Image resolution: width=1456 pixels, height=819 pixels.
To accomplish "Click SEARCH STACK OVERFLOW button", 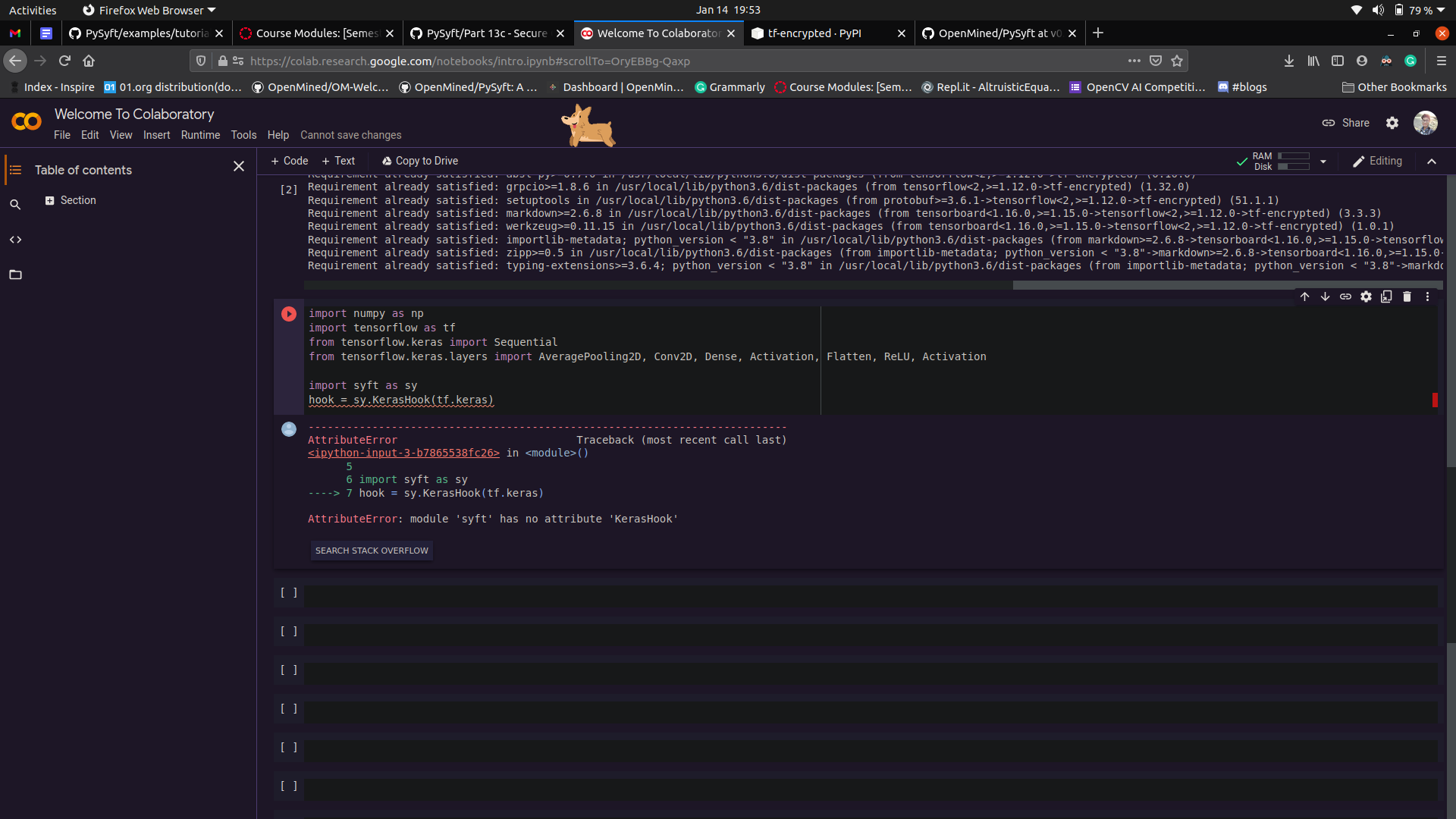I will click(372, 551).
